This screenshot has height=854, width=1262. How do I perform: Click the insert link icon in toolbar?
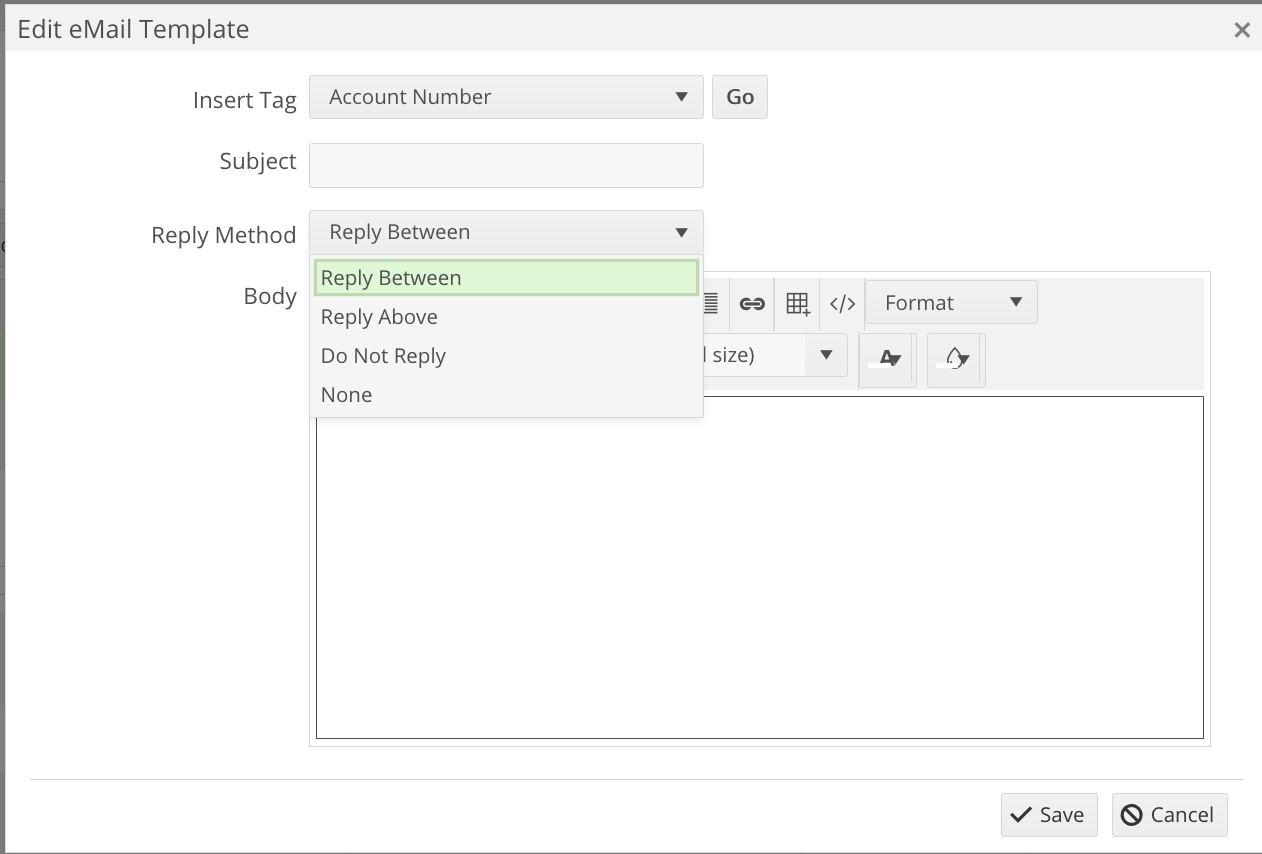tap(752, 303)
